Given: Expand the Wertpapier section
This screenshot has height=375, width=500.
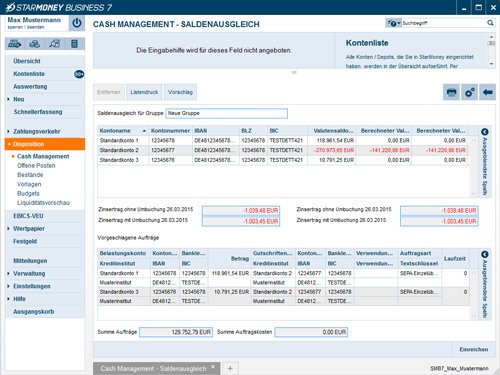Looking at the screenshot, I should click(29, 228).
